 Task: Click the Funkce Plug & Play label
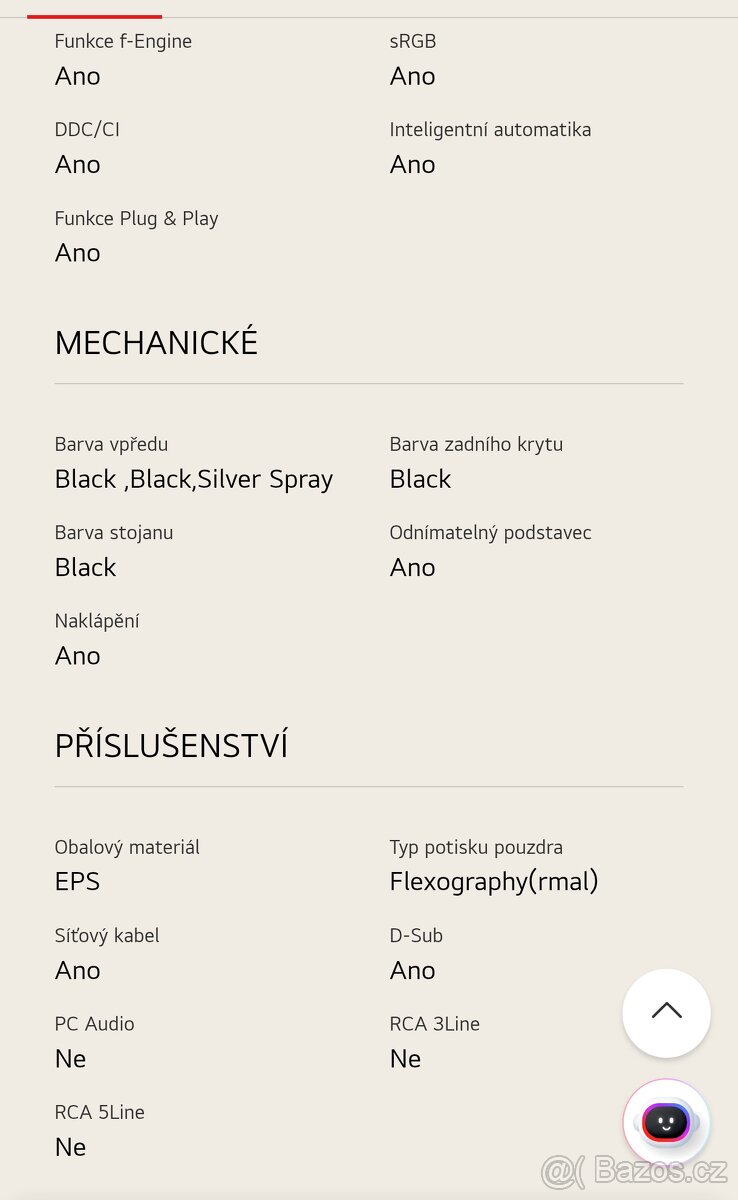point(136,218)
